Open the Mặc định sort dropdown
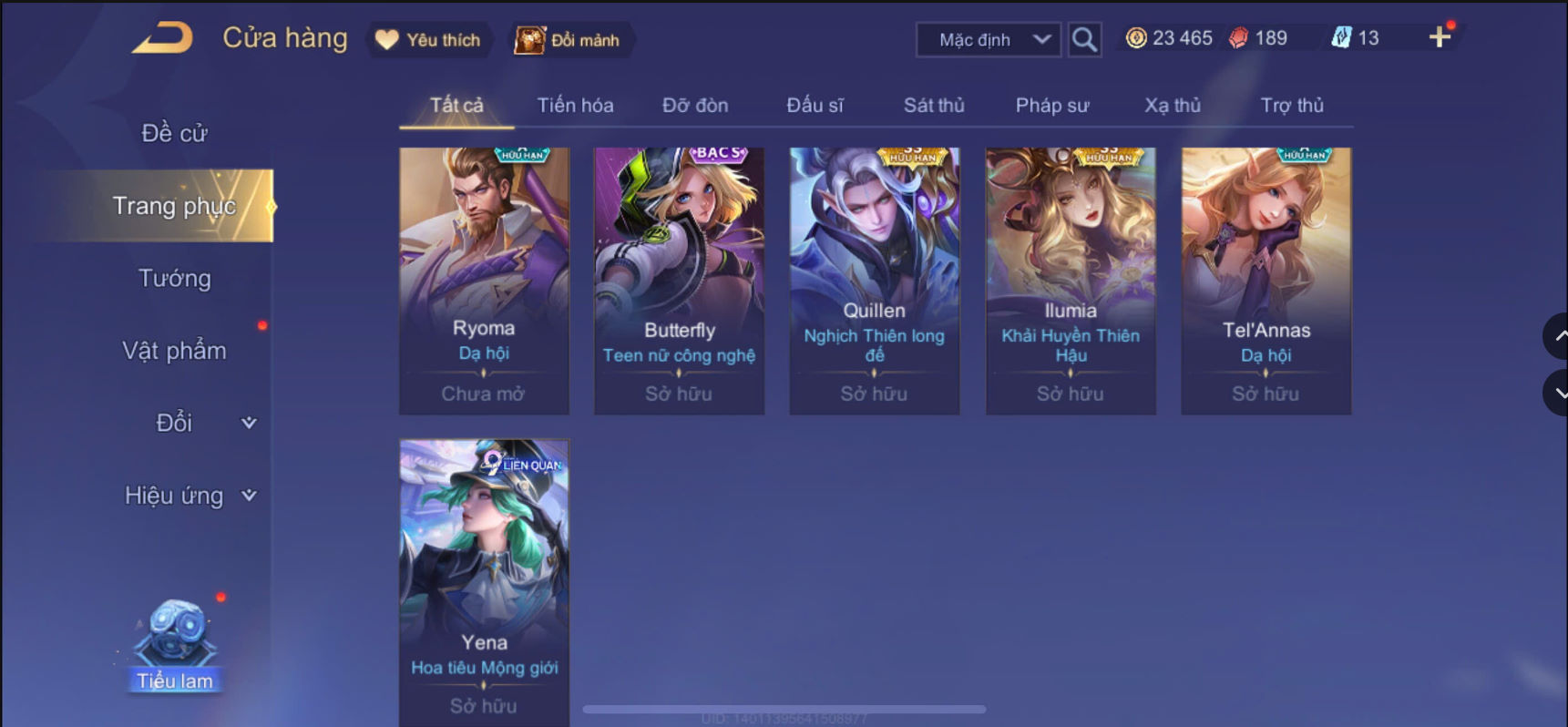Viewport: 1568px width, 727px height. [989, 39]
